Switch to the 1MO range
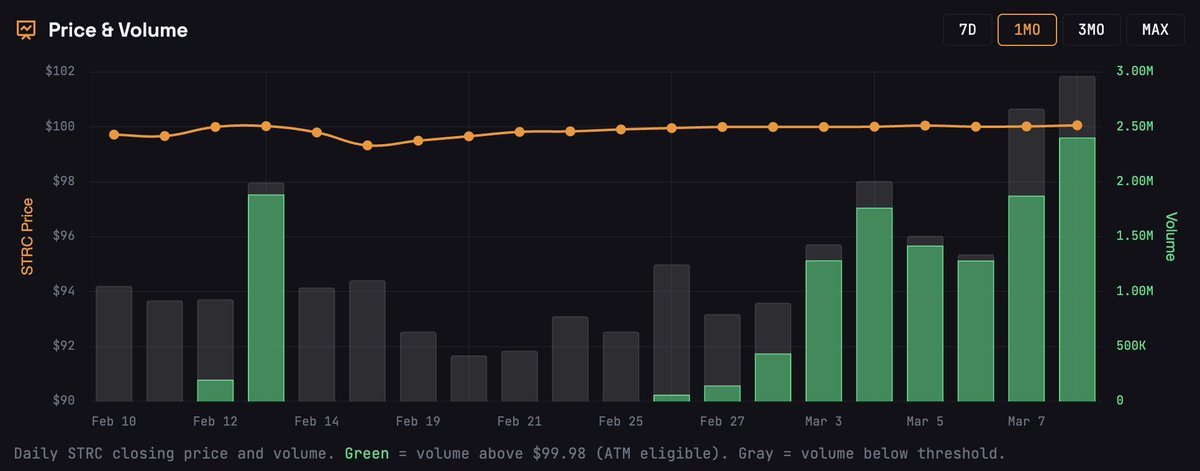This screenshot has height=471, width=1200. [1027, 30]
